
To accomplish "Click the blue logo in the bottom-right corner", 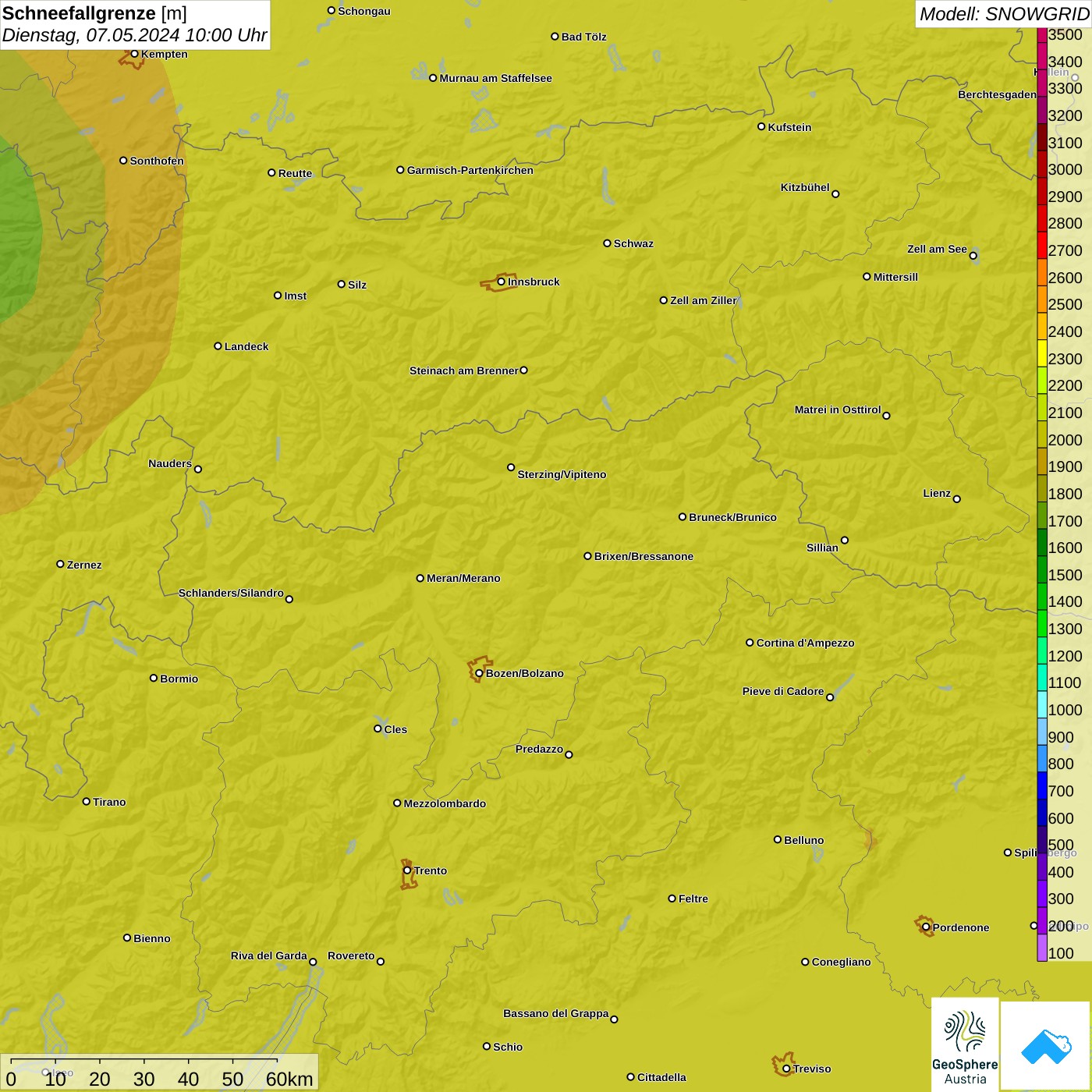I will coord(1046,1046).
